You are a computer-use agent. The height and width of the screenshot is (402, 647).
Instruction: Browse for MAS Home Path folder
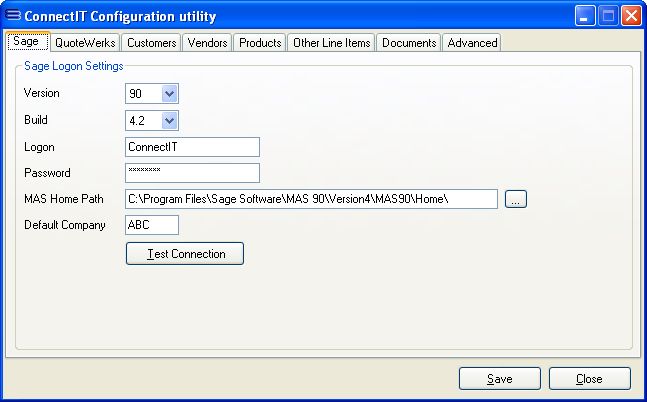point(516,199)
